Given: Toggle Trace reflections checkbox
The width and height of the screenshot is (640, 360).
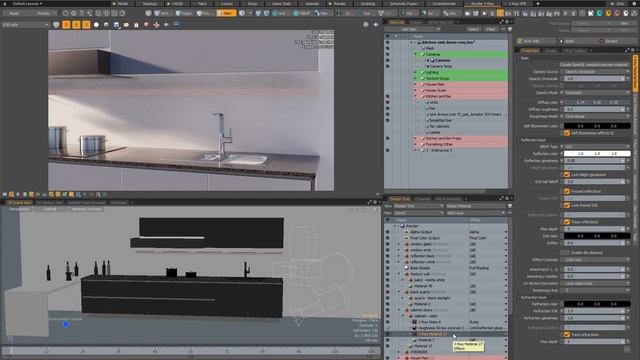Looking at the screenshot, I should [567, 222].
